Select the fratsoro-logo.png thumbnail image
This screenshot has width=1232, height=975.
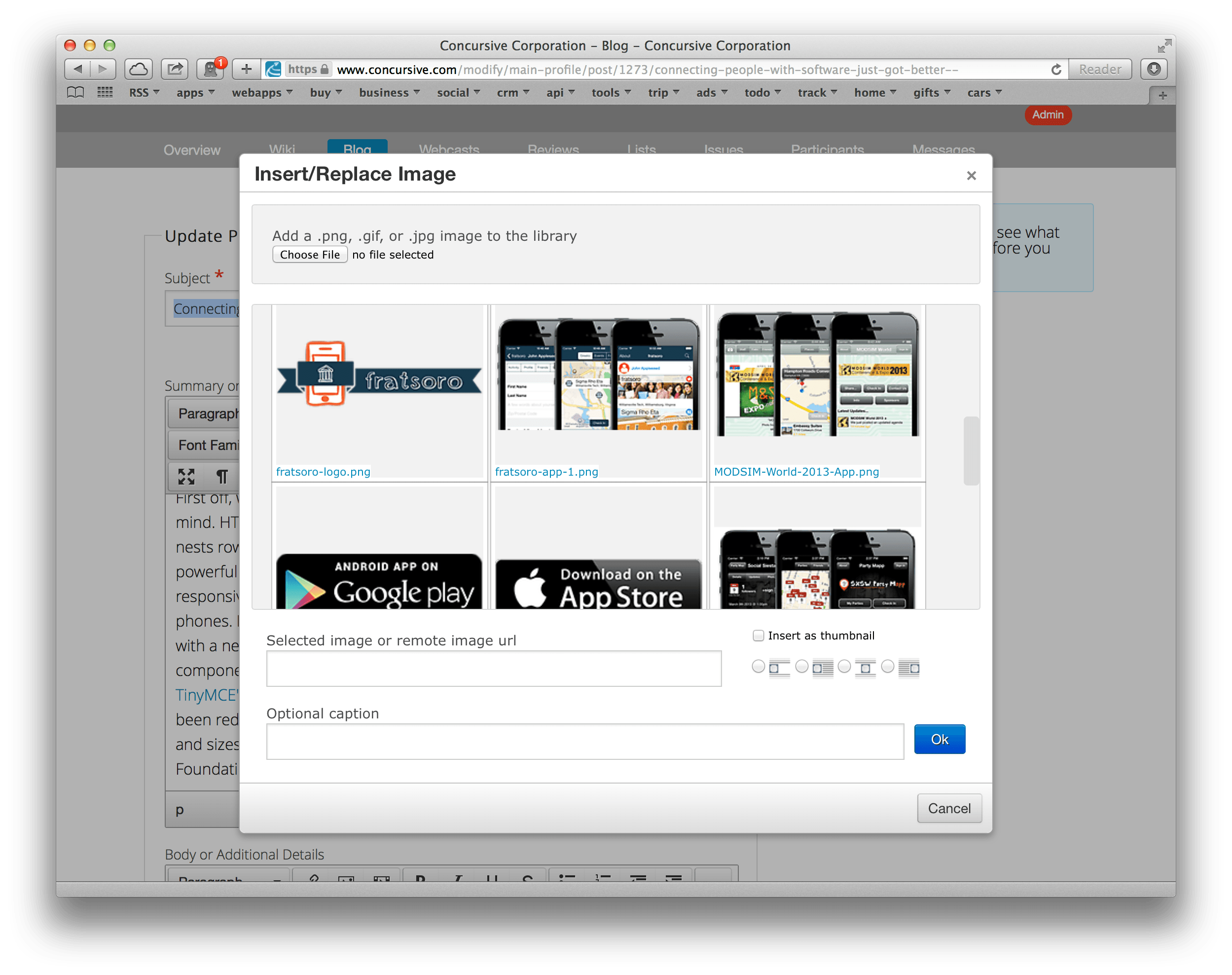[x=379, y=375]
